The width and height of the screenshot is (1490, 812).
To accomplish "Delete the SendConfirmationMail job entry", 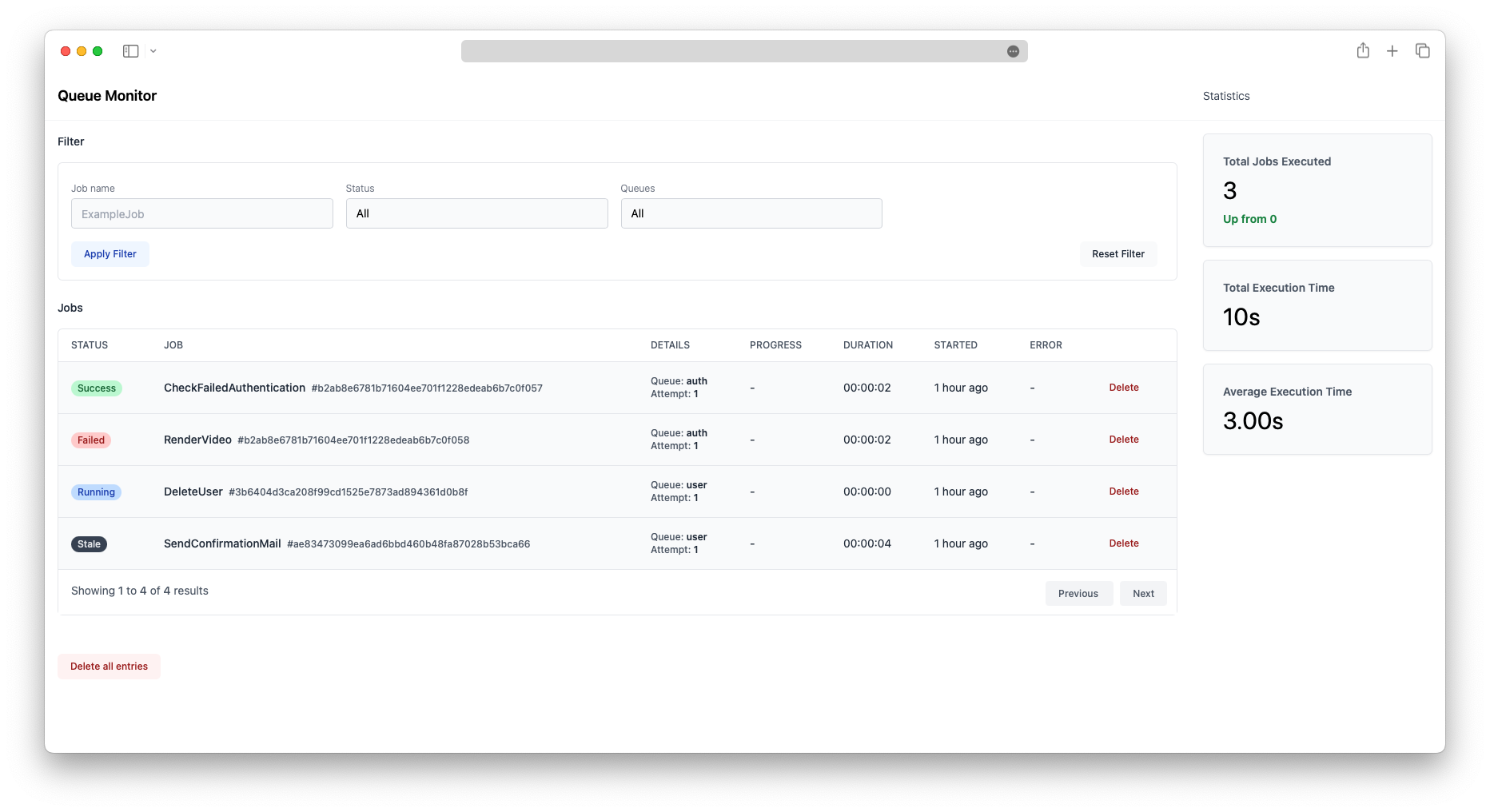I will tap(1124, 543).
